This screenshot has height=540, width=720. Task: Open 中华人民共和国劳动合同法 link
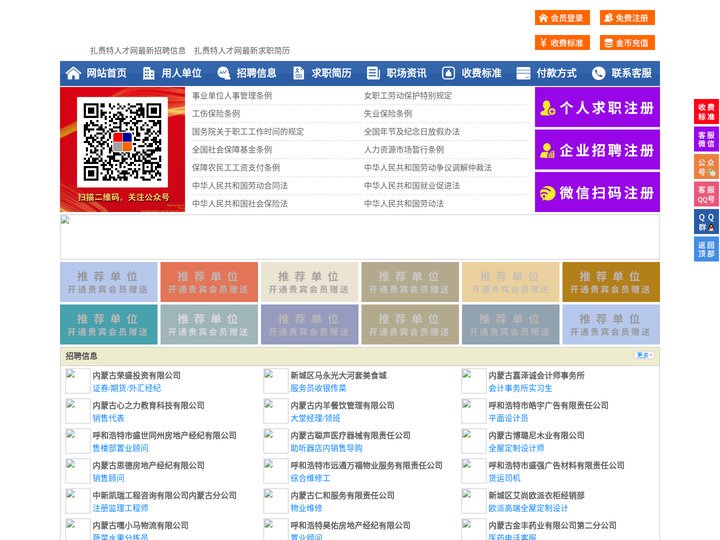240,186
